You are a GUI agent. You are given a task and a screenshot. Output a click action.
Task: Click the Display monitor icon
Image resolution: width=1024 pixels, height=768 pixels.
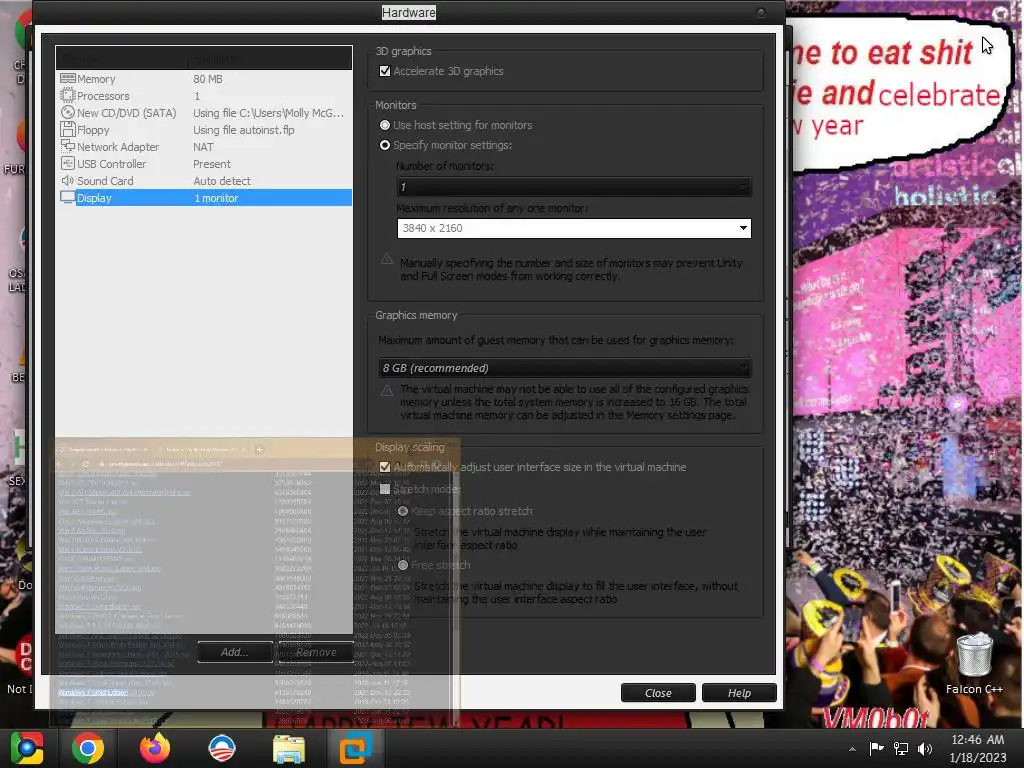(x=68, y=197)
